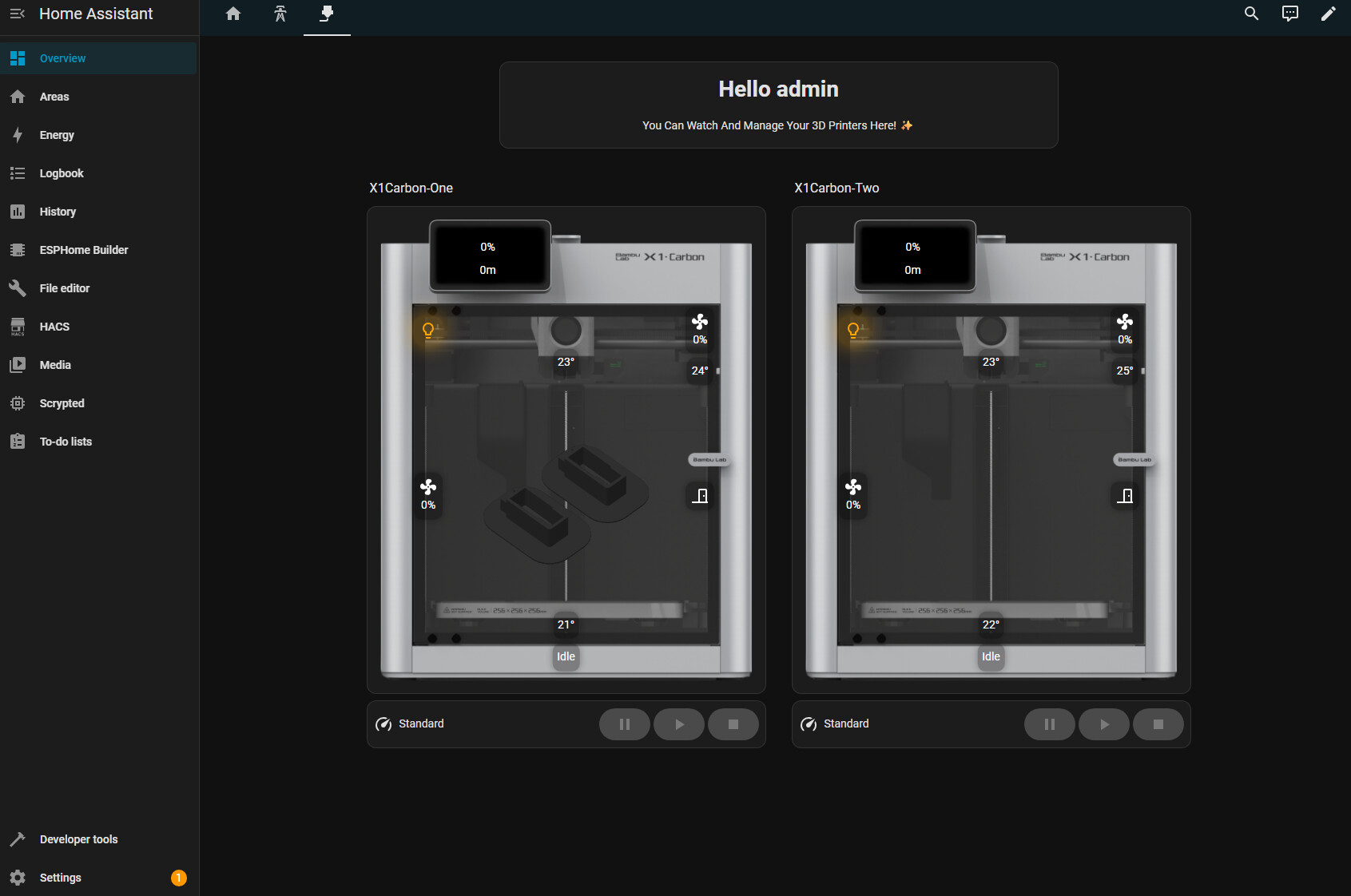
Task: Pause the print on X1Carbon-One
Action: tap(625, 724)
